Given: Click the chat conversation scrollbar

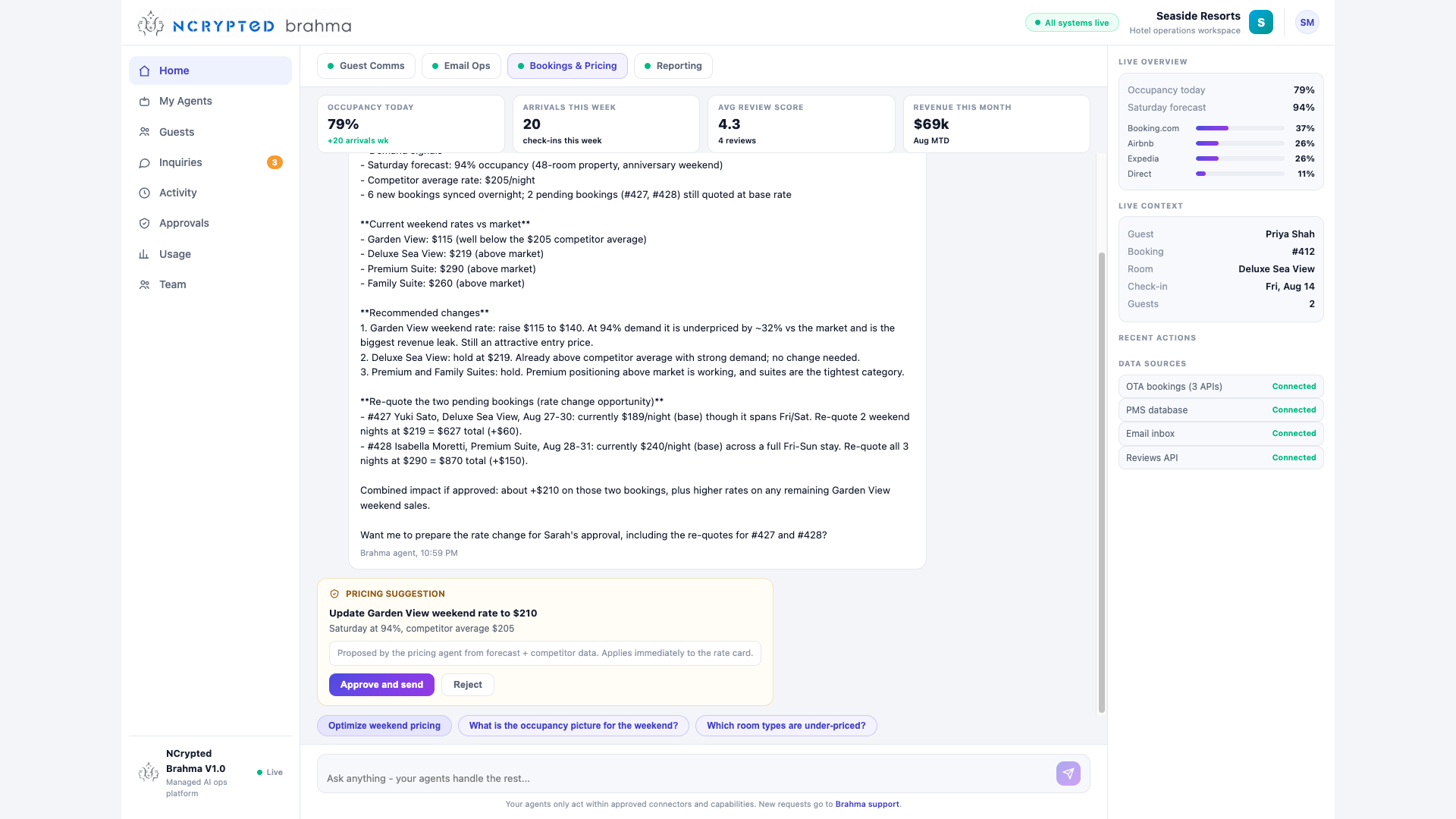Looking at the screenshot, I should point(1102,483).
